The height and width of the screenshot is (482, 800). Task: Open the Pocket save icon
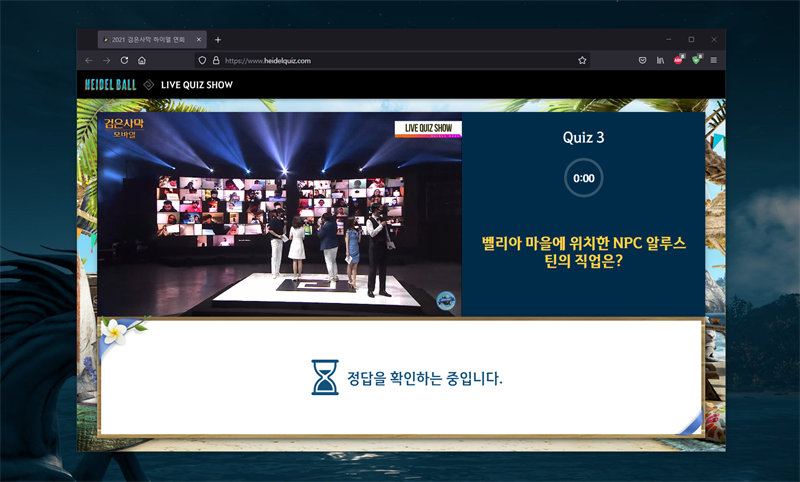click(642, 60)
